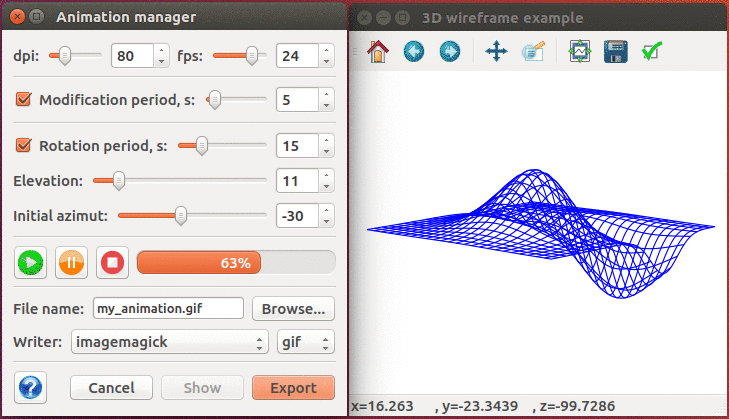The image size is (729, 419).
Task: Click the Modification period field showing 5
Action: coord(298,100)
